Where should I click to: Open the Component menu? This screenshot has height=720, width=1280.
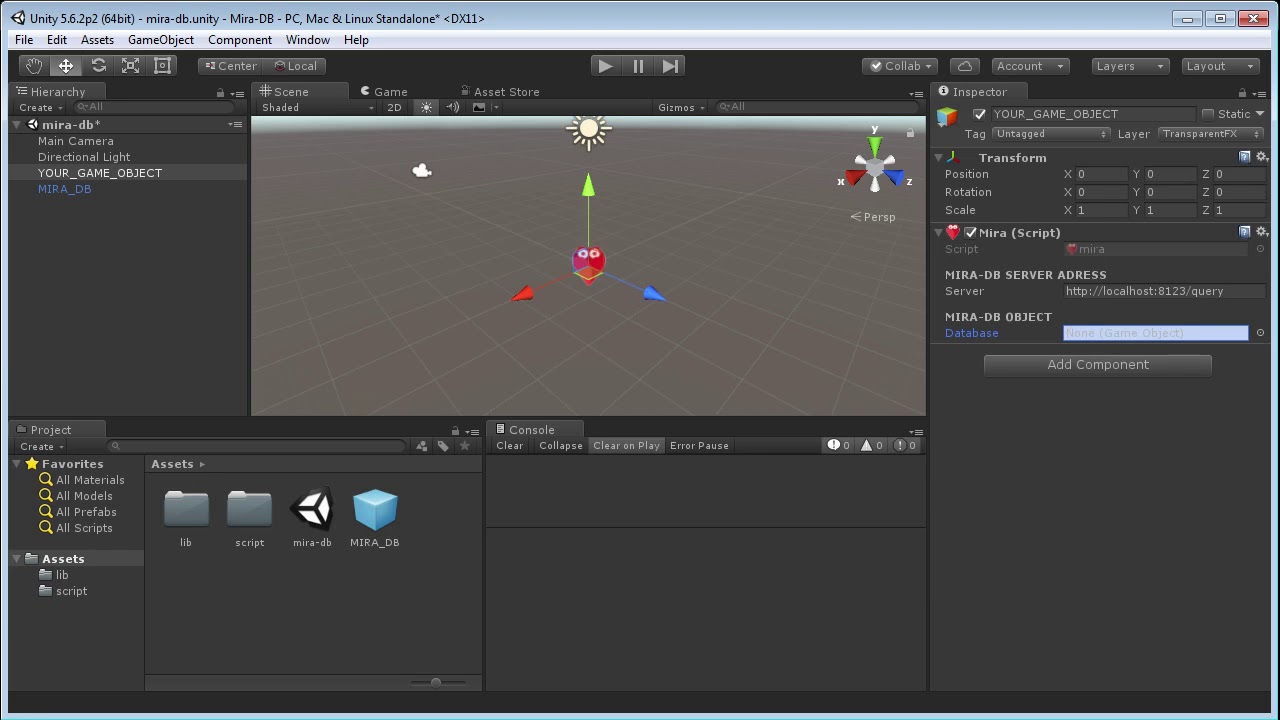[x=239, y=40]
